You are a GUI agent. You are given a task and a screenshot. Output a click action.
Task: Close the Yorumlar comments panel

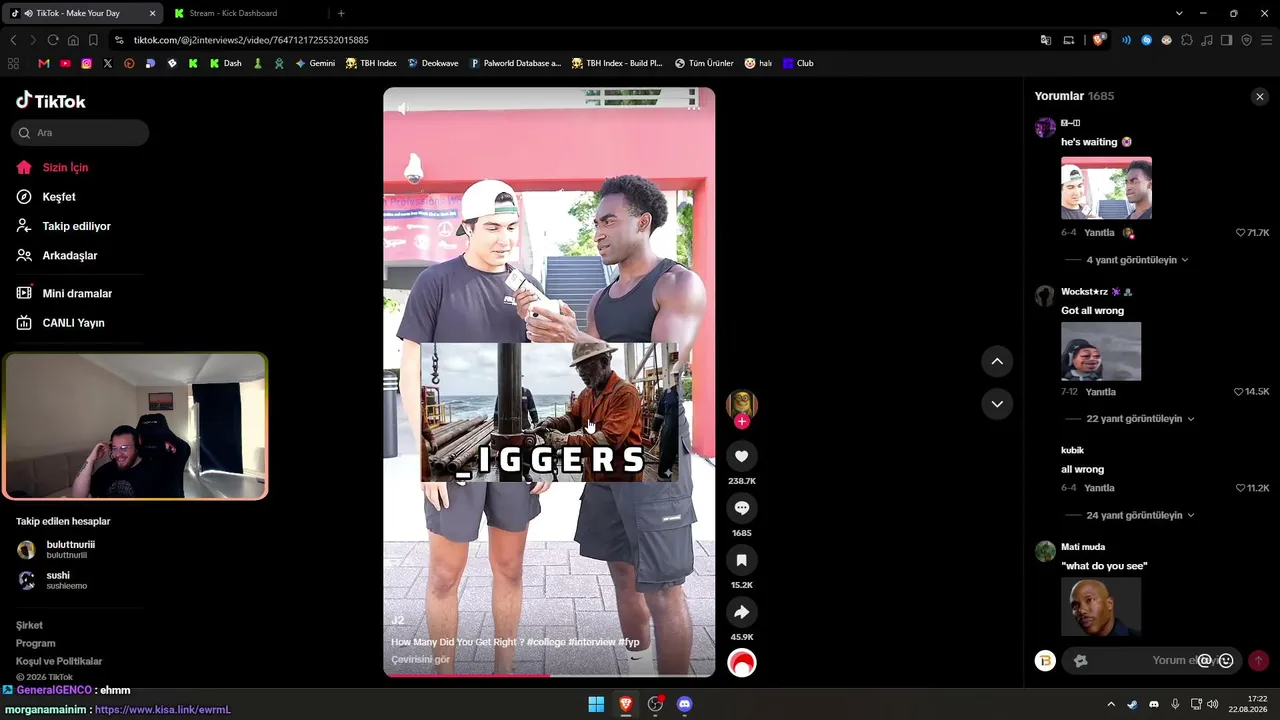pyautogui.click(x=1260, y=96)
